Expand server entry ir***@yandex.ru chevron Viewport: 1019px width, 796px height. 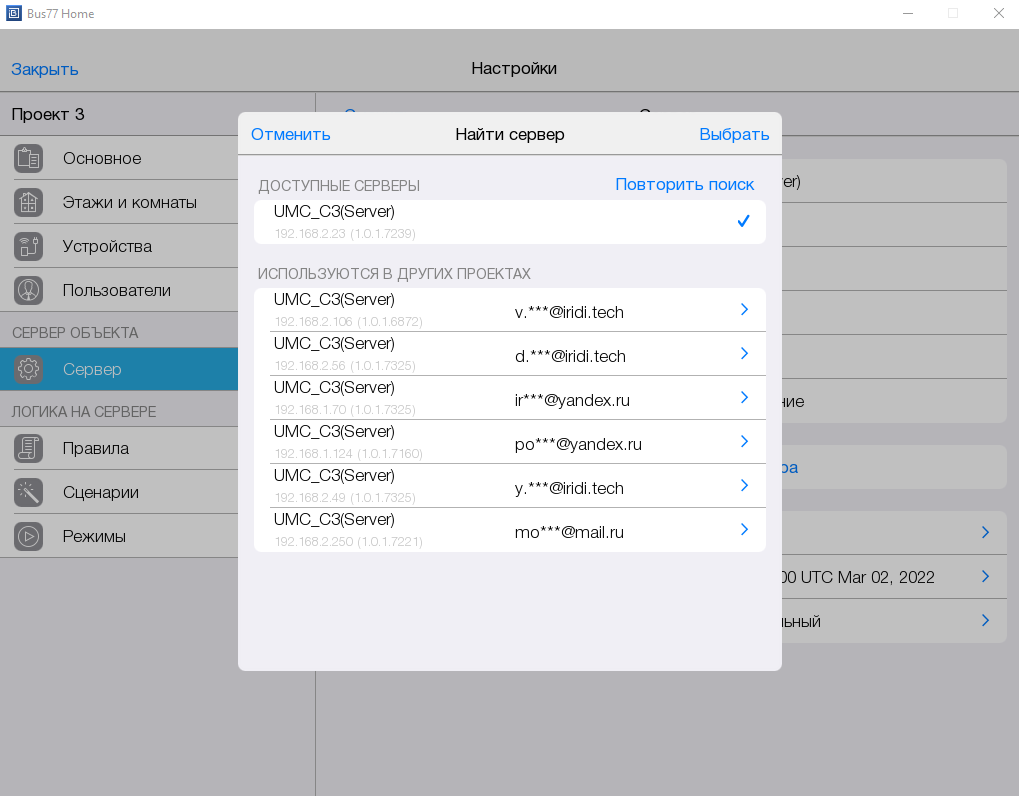[744, 398]
